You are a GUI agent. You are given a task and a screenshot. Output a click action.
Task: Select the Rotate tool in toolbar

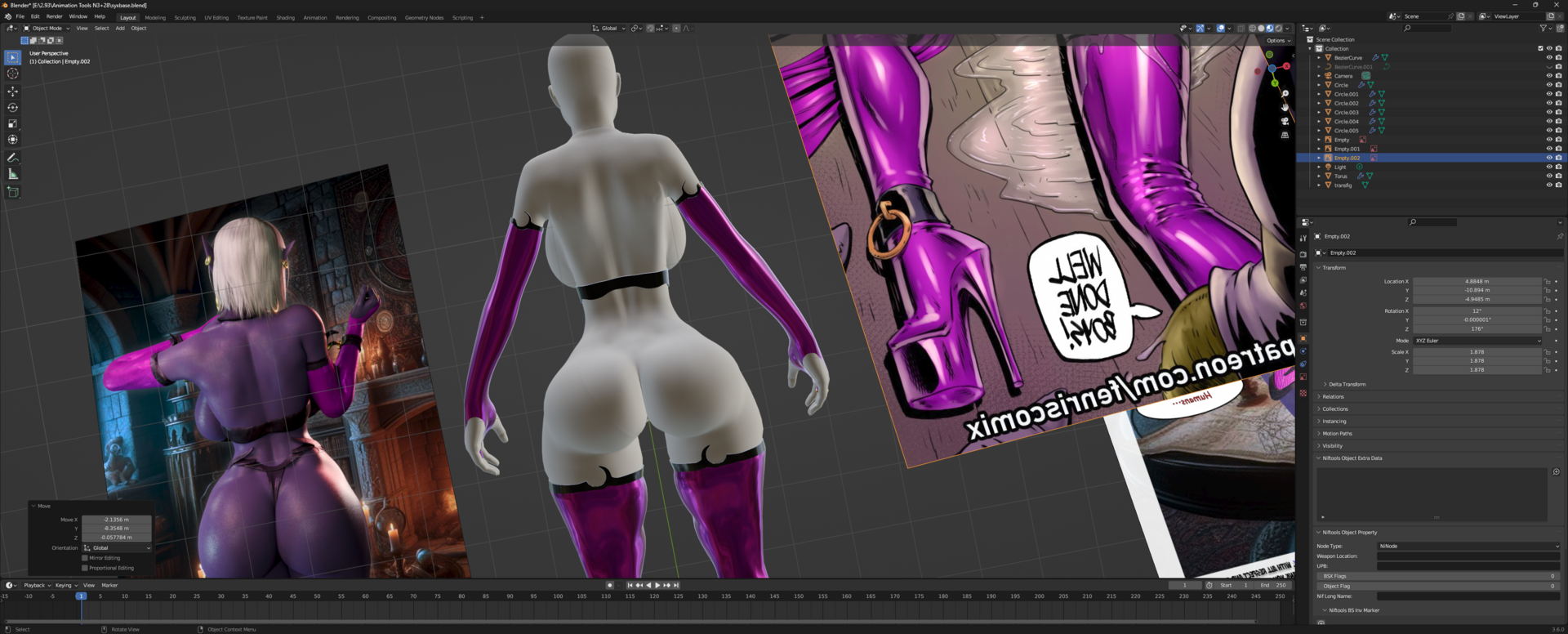coord(12,108)
